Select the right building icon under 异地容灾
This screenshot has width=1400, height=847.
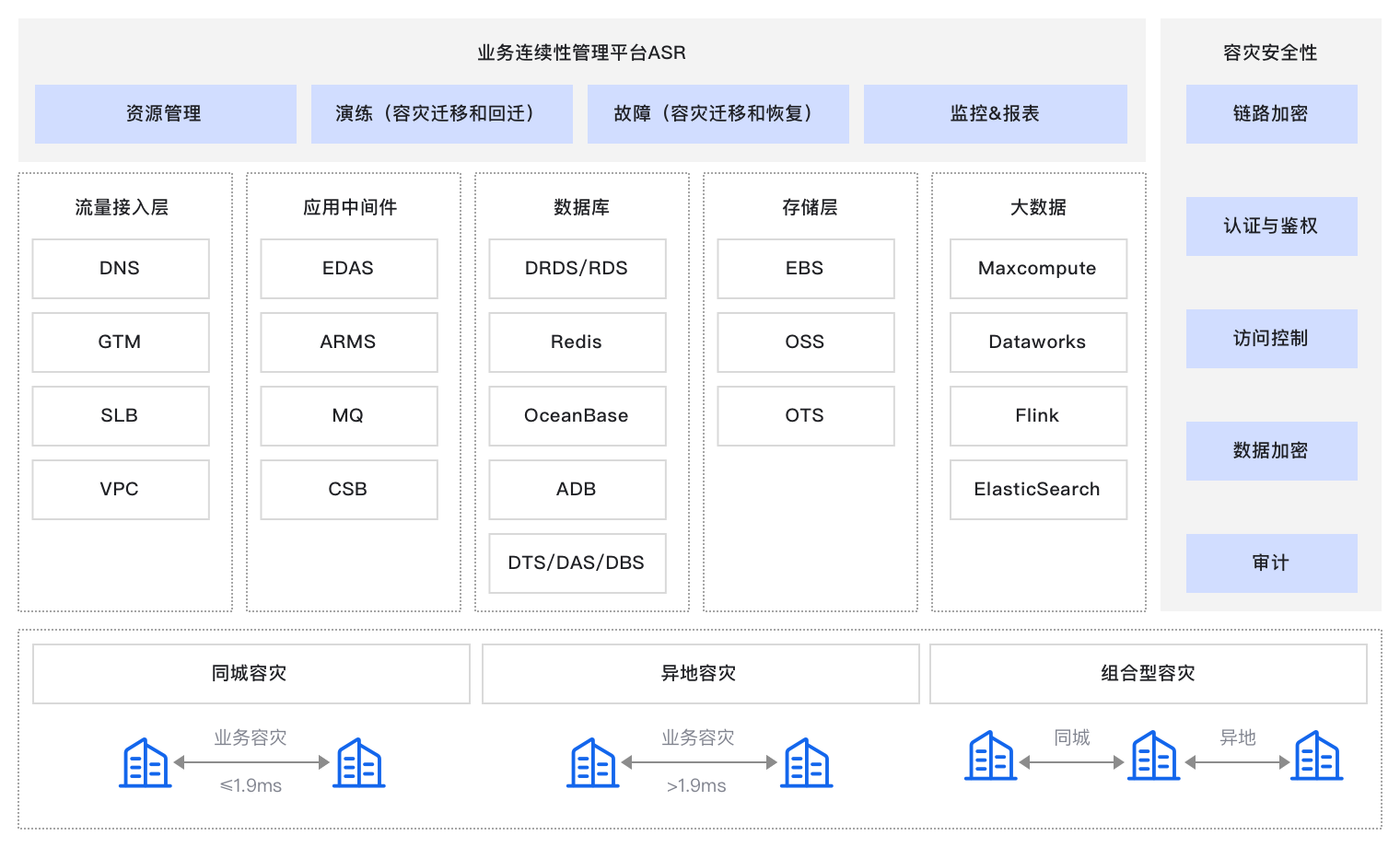(807, 763)
